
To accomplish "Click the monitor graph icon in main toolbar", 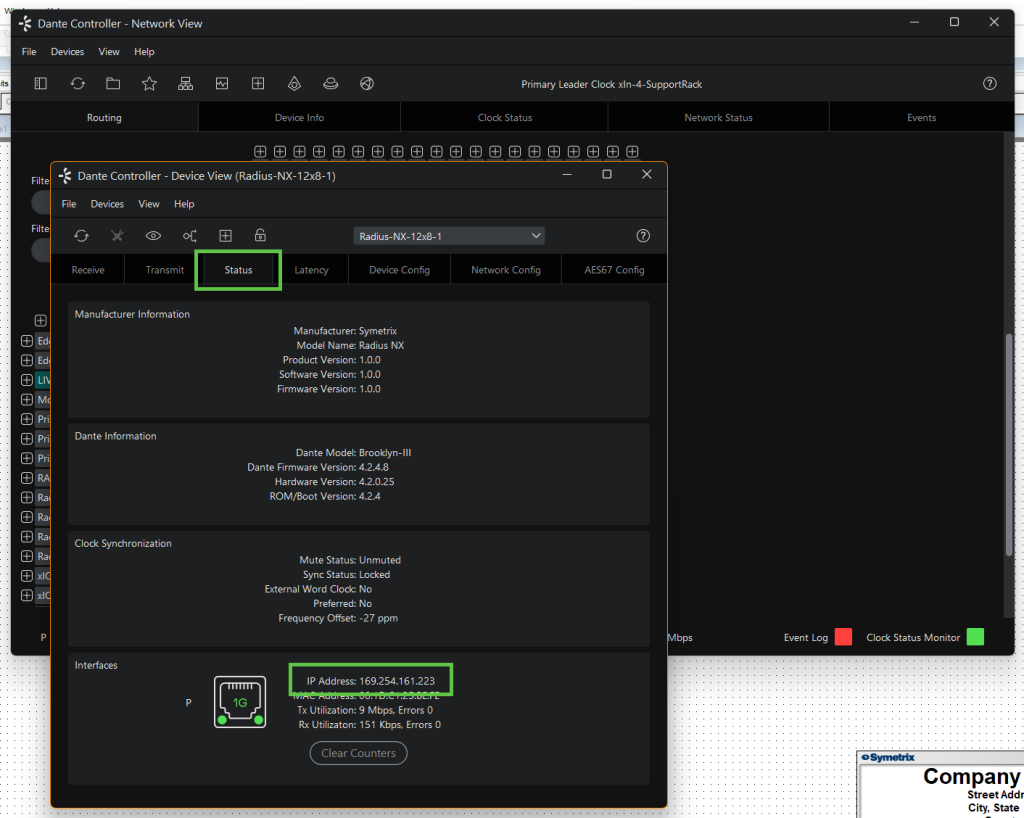I will [221, 84].
